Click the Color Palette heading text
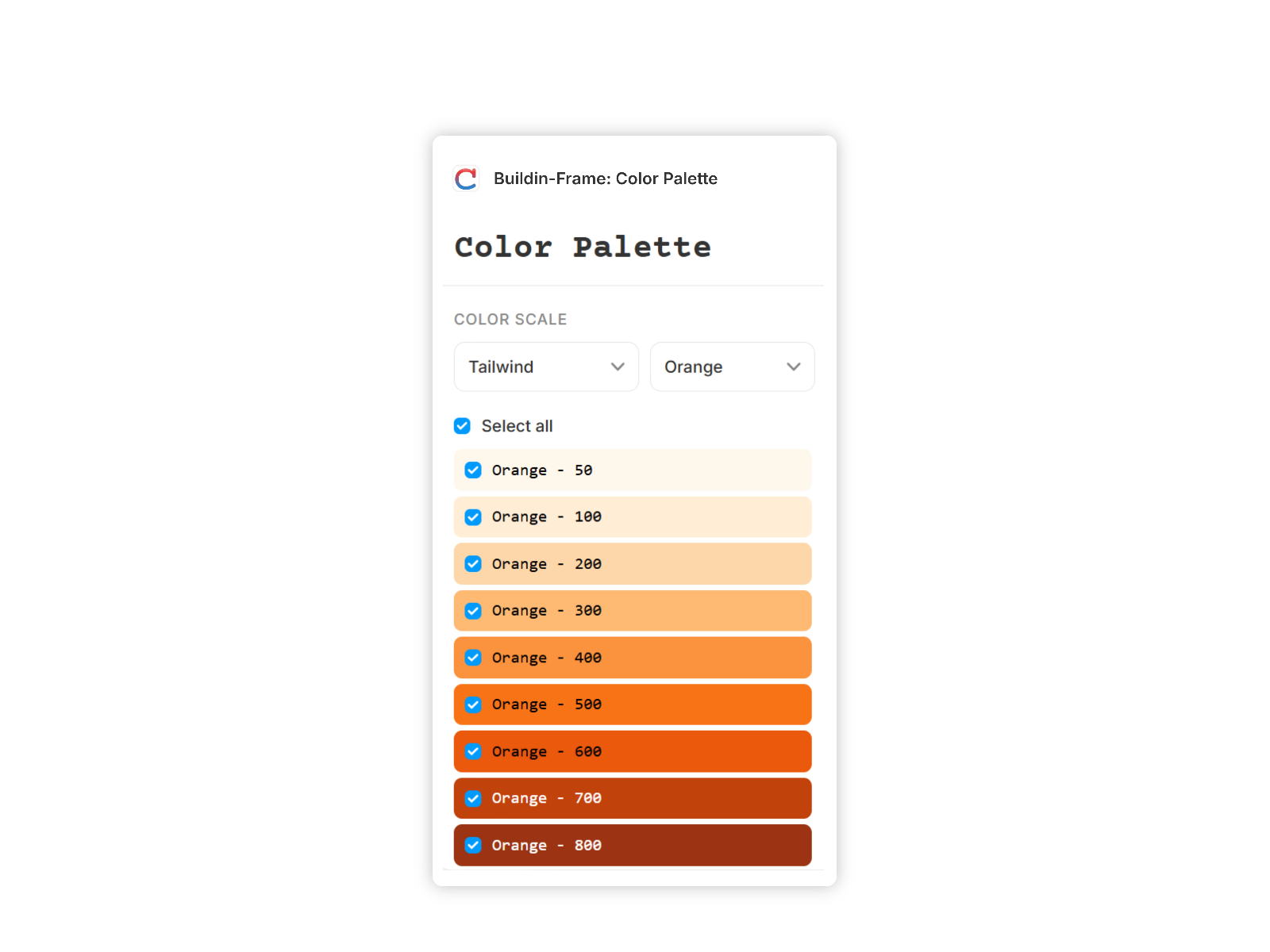Image resolution: width=1270 pixels, height=952 pixels. tap(583, 247)
